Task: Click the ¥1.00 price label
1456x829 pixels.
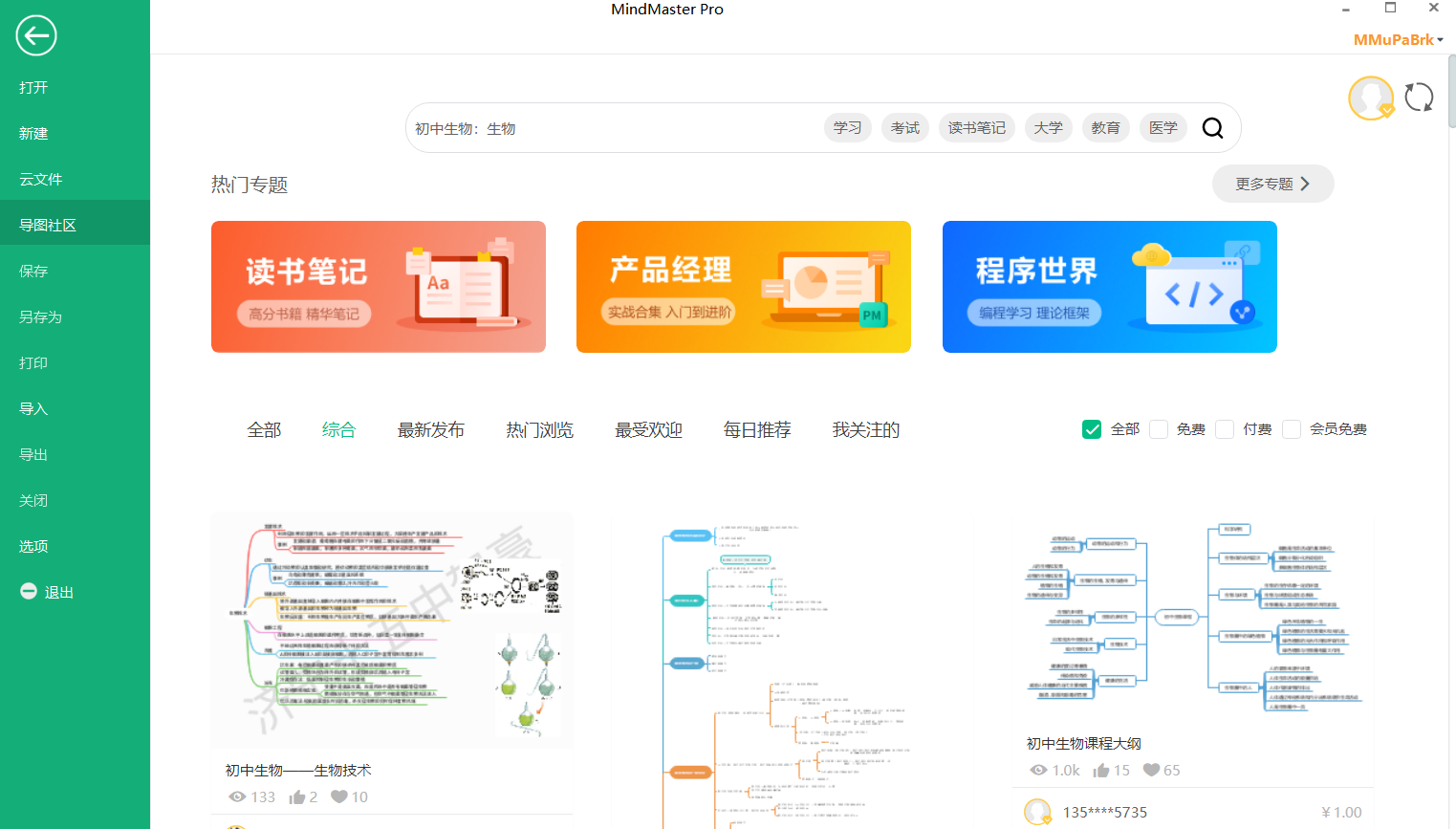Action: click(x=1341, y=812)
